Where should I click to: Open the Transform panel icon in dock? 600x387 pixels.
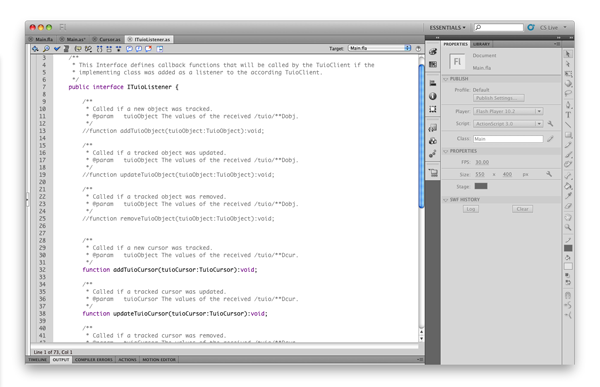click(x=433, y=109)
